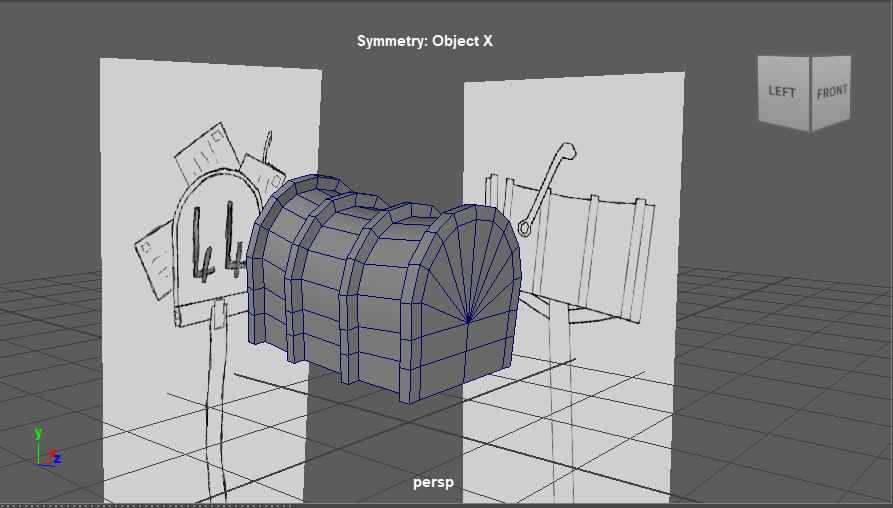Click the green Y axis of the origin gizmo
This screenshot has width=893, height=508.
pos(39,449)
